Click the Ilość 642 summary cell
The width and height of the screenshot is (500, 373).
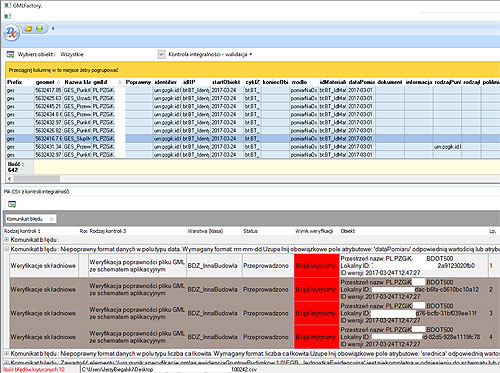(19, 167)
